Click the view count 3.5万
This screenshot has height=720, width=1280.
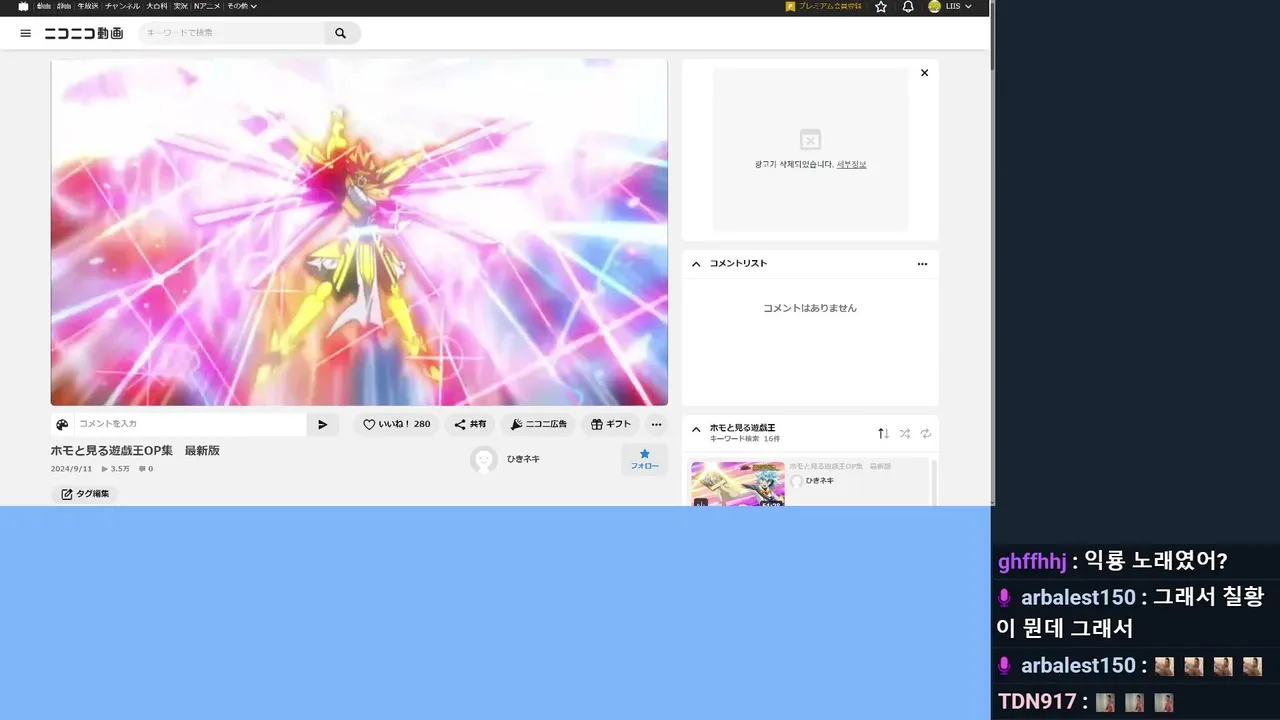point(116,469)
